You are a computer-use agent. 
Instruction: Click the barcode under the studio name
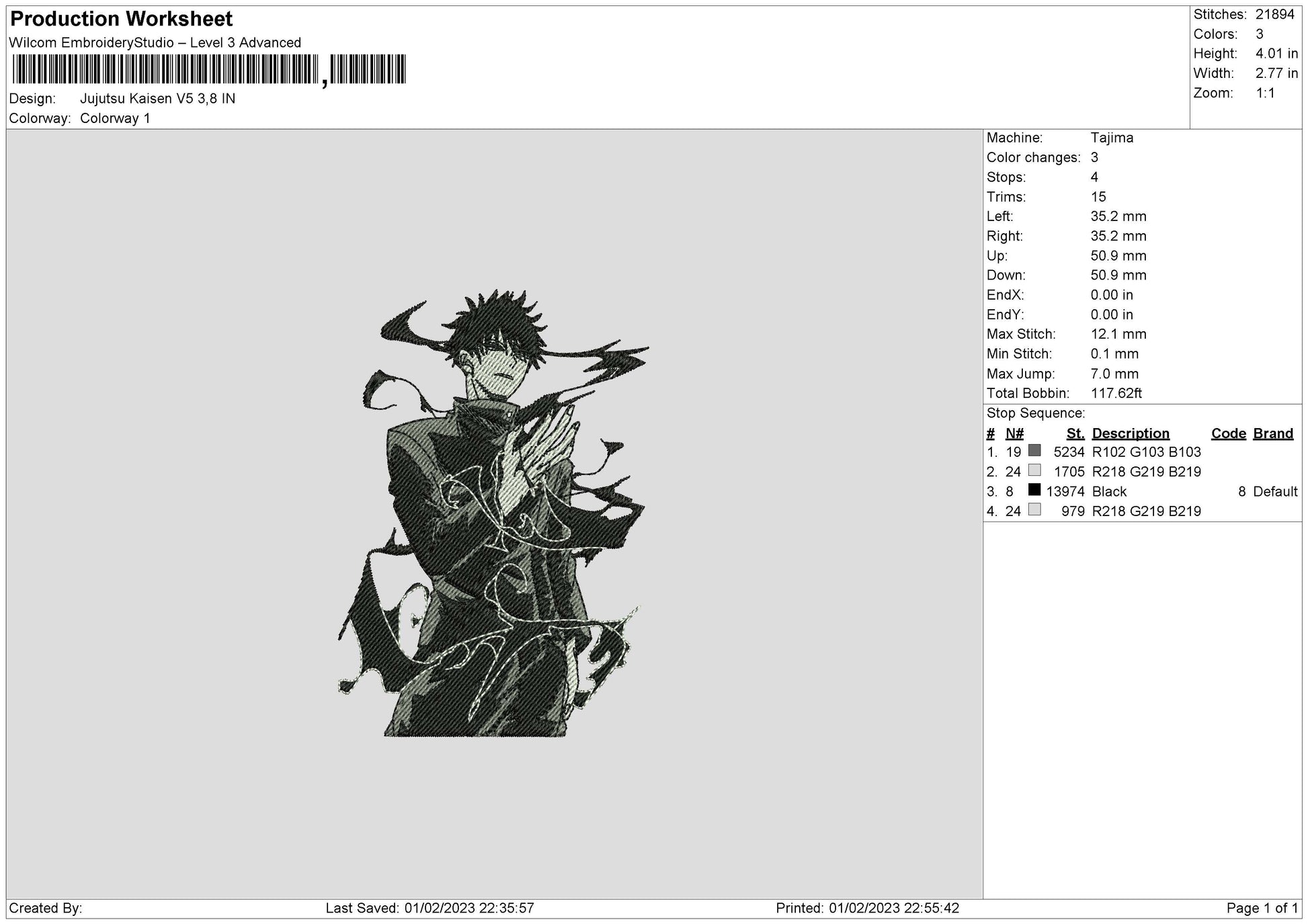tap(208, 70)
